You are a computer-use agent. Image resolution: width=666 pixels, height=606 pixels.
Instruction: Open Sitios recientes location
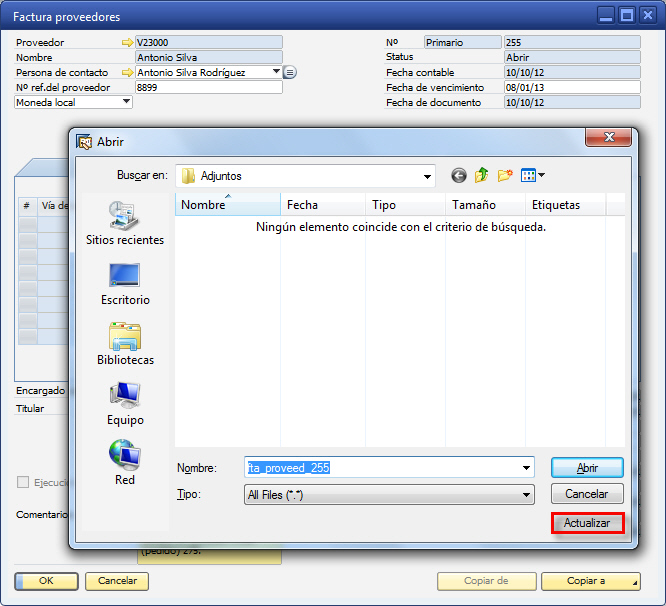125,223
